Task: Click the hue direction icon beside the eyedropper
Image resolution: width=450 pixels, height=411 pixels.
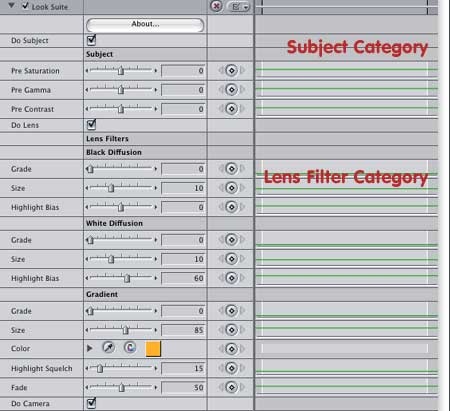Action: coord(130,348)
